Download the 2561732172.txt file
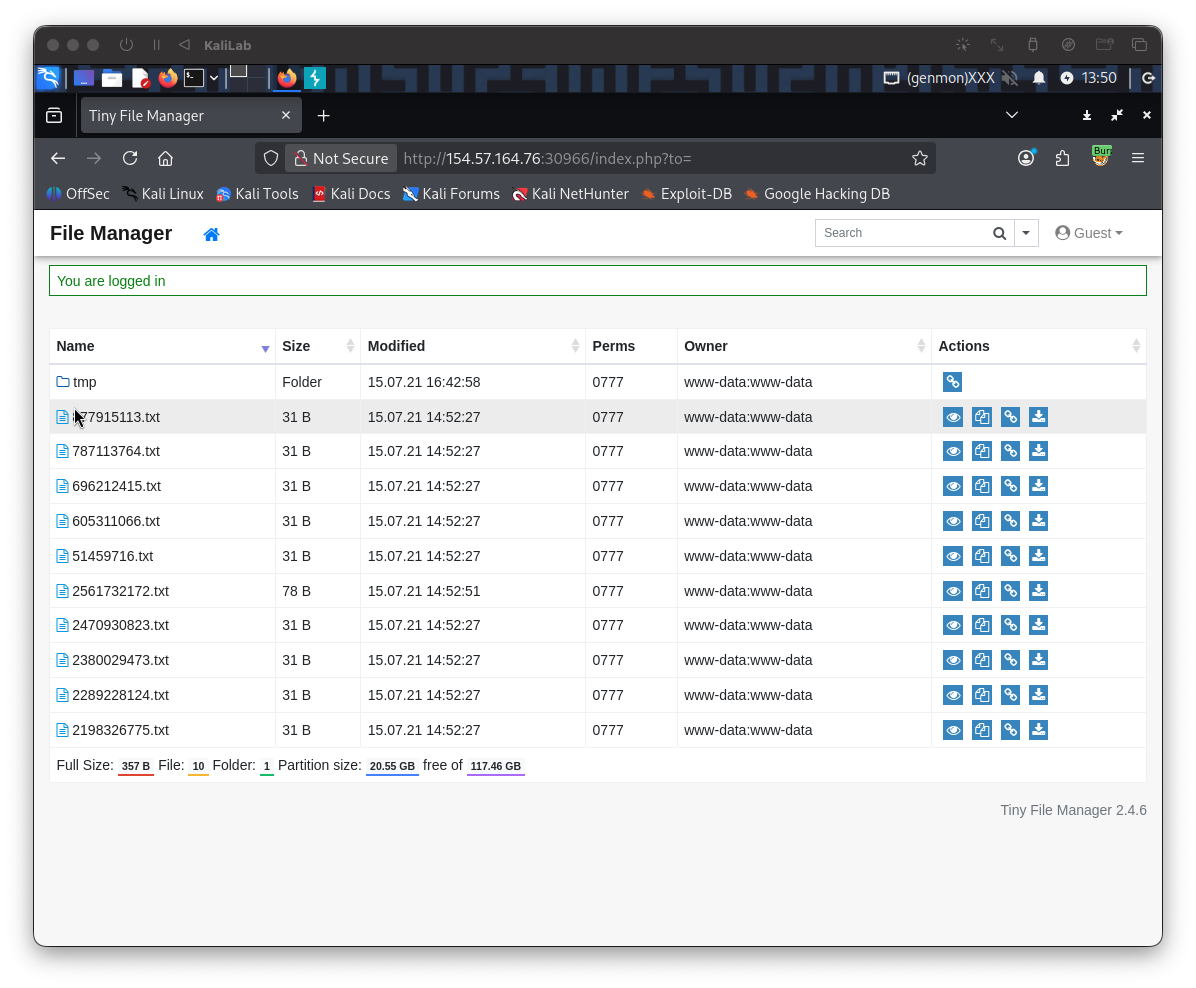Viewport: 1196px width, 988px height. coord(1038,591)
